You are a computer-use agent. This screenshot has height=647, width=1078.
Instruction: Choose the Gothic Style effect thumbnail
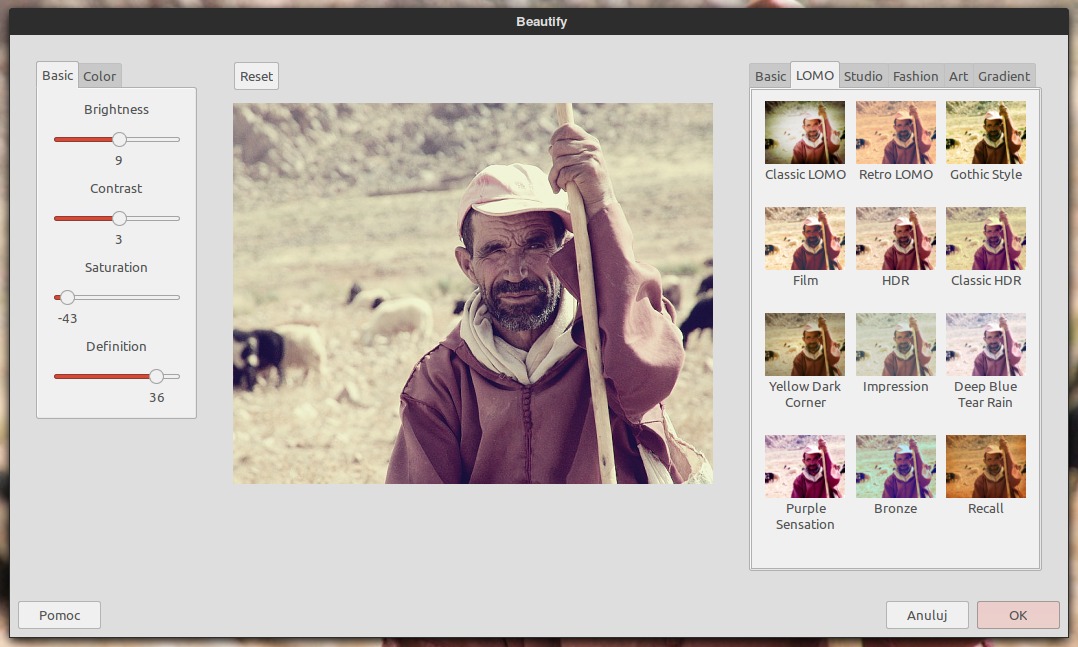click(985, 132)
